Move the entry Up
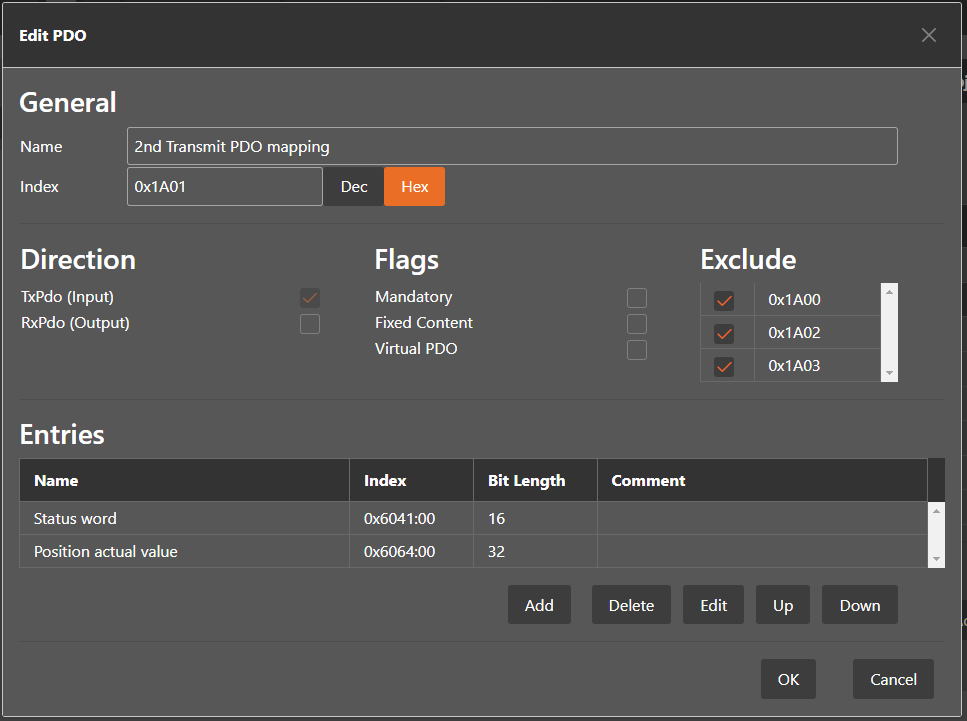Screen dimensions: 967x721 click(x=782, y=605)
